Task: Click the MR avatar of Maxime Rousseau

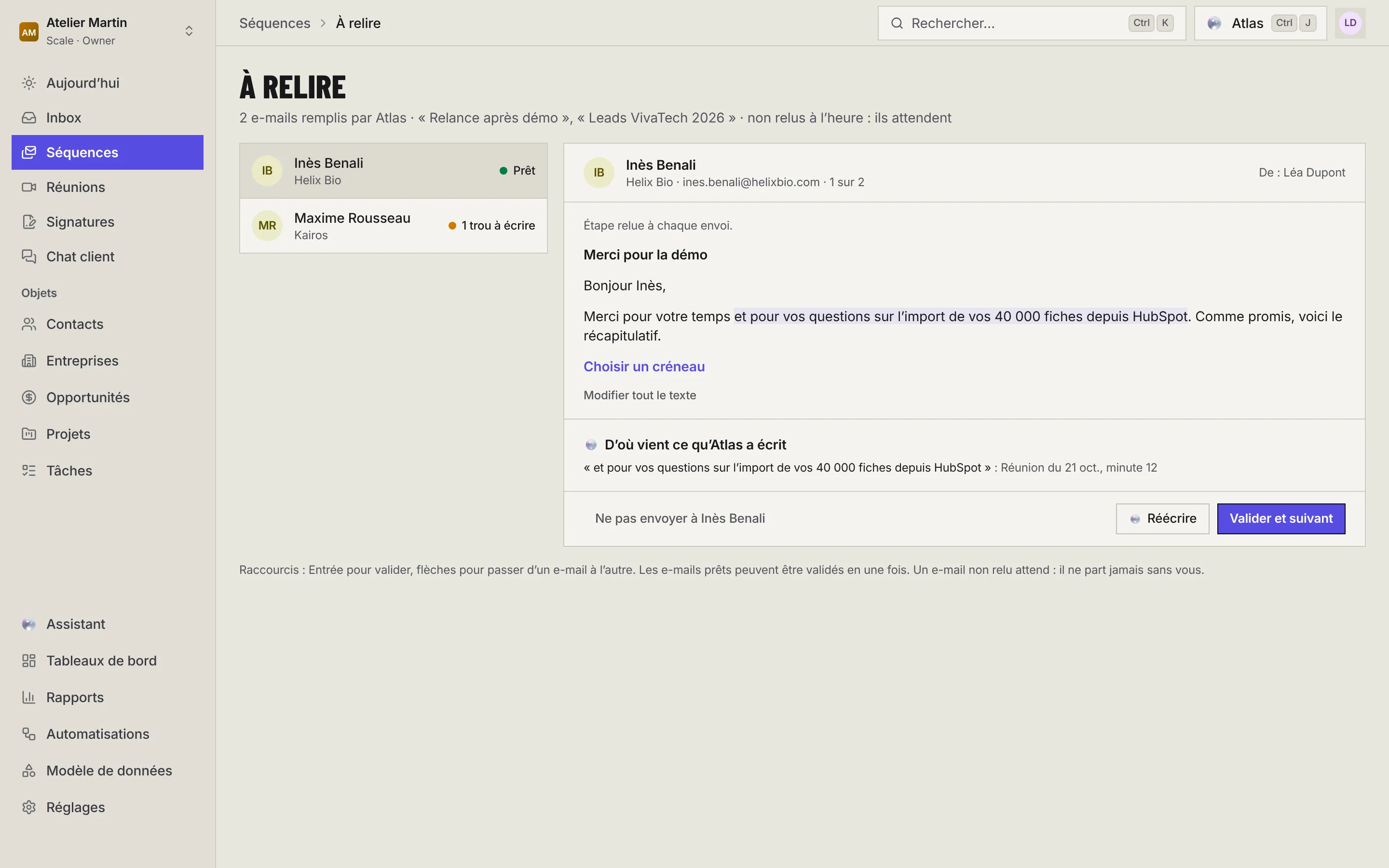Action: click(x=267, y=226)
